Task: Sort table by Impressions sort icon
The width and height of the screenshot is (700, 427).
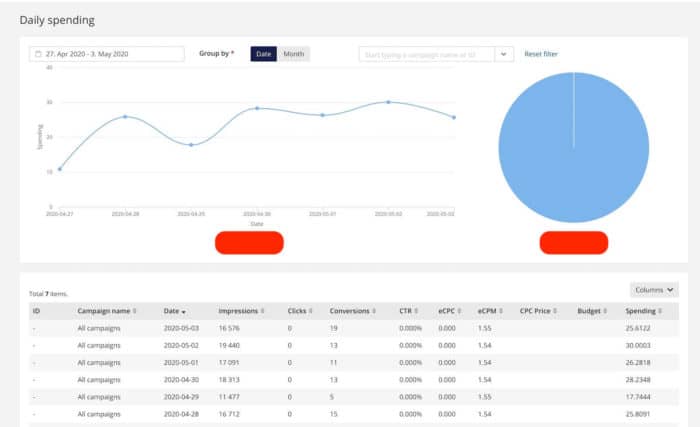Action: (x=262, y=311)
